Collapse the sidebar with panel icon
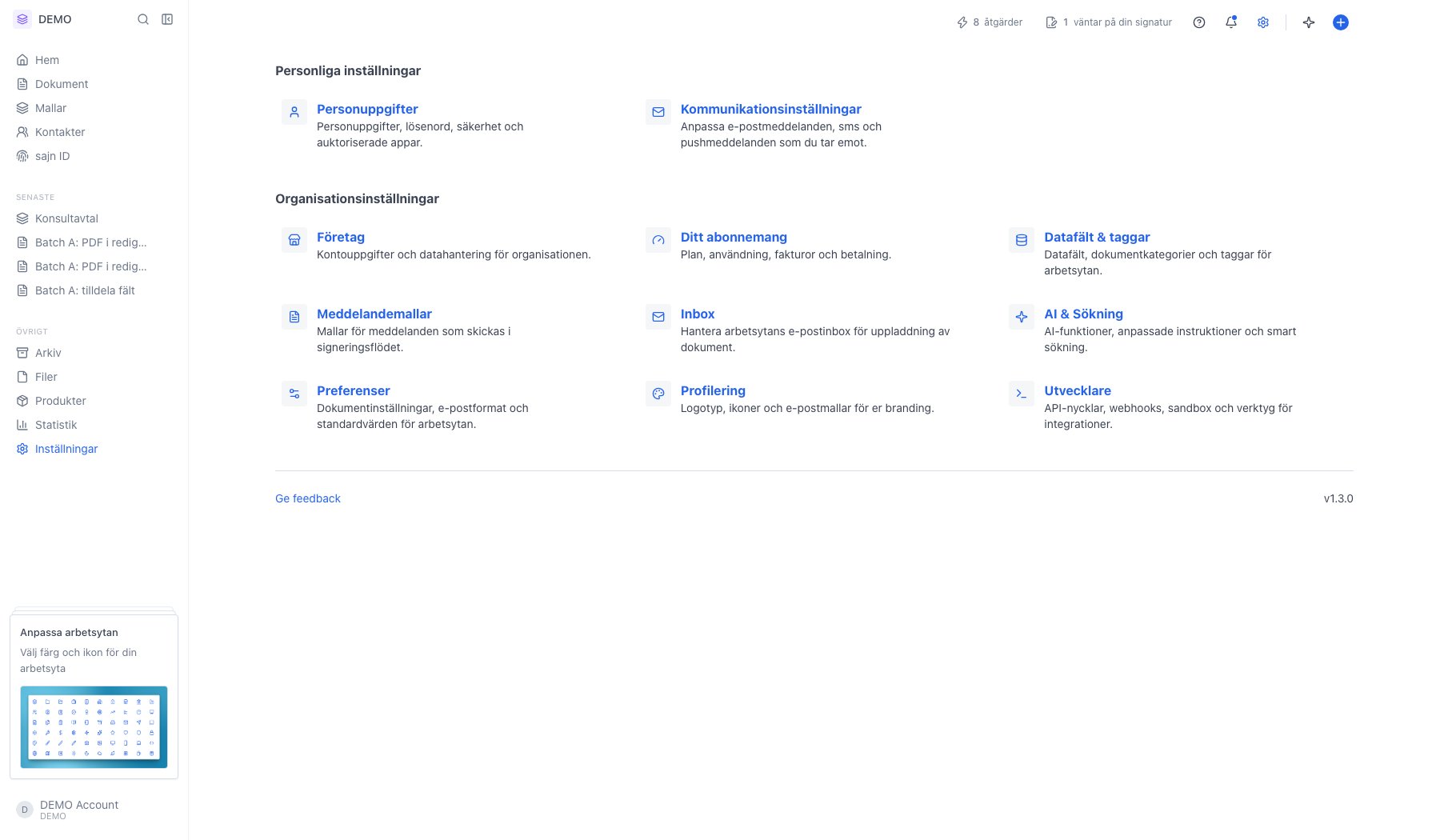The width and height of the screenshot is (1440, 840). pos(167,19)
